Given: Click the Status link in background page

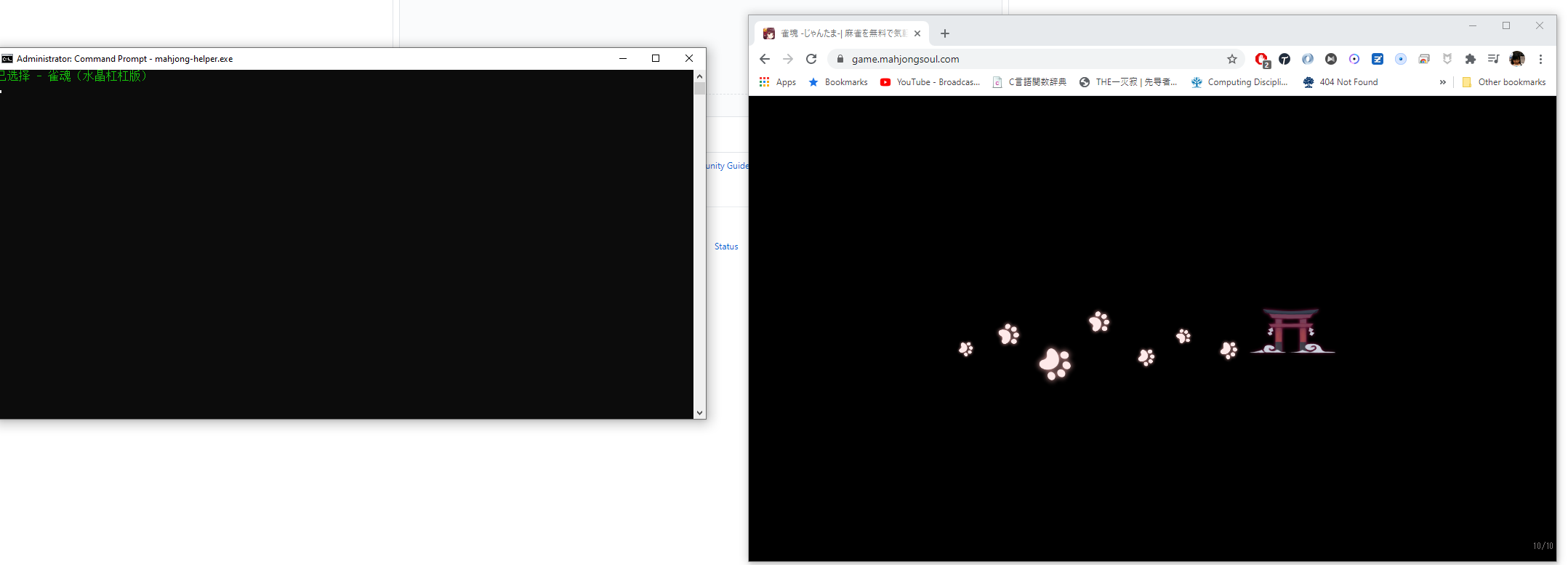Looking at the screenshot, I should coord(726,247).
